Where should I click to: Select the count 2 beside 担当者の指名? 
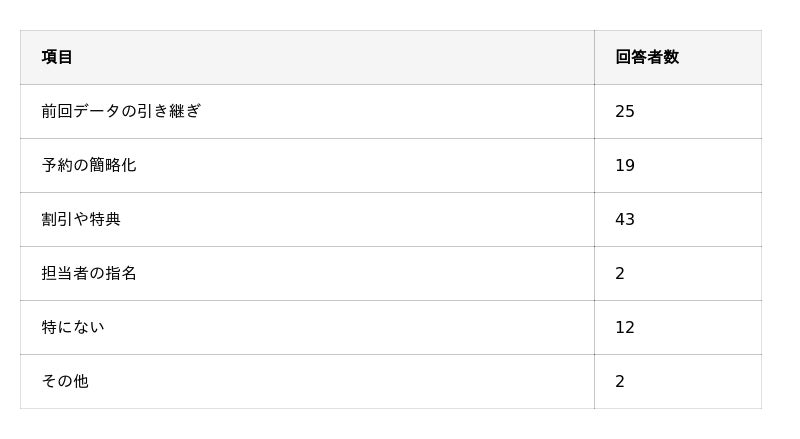coord(620,273)
